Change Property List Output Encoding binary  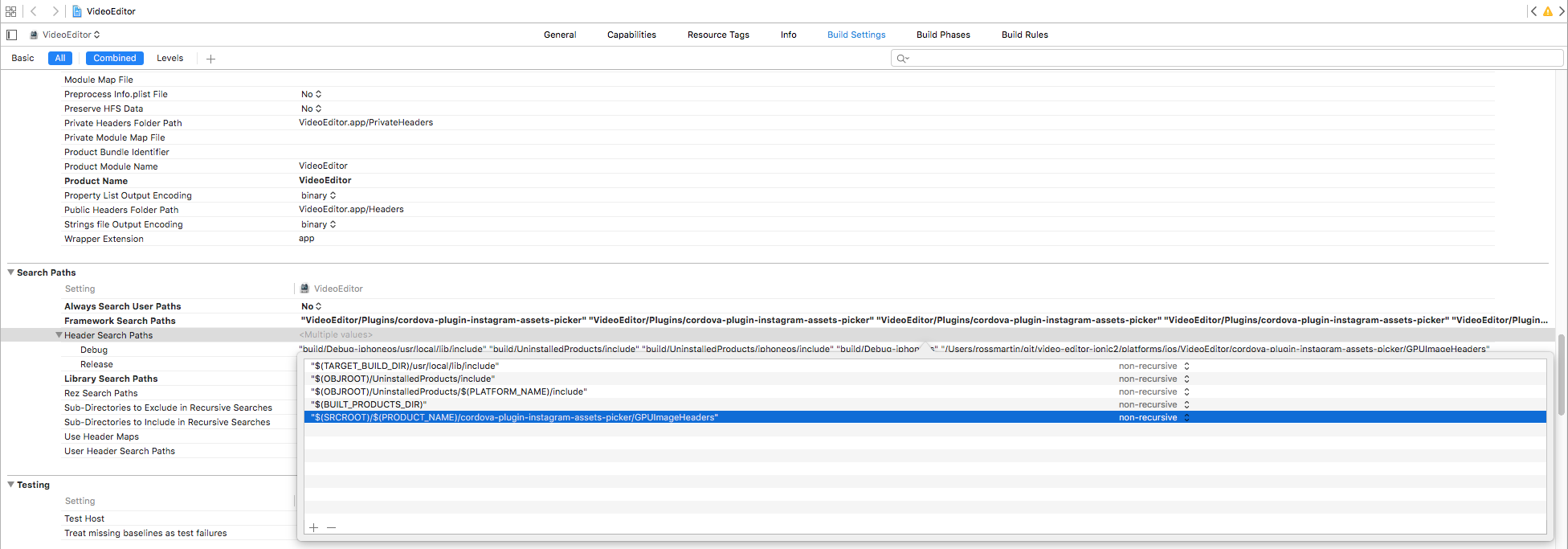pyautogui.click(x=318, y=195)
